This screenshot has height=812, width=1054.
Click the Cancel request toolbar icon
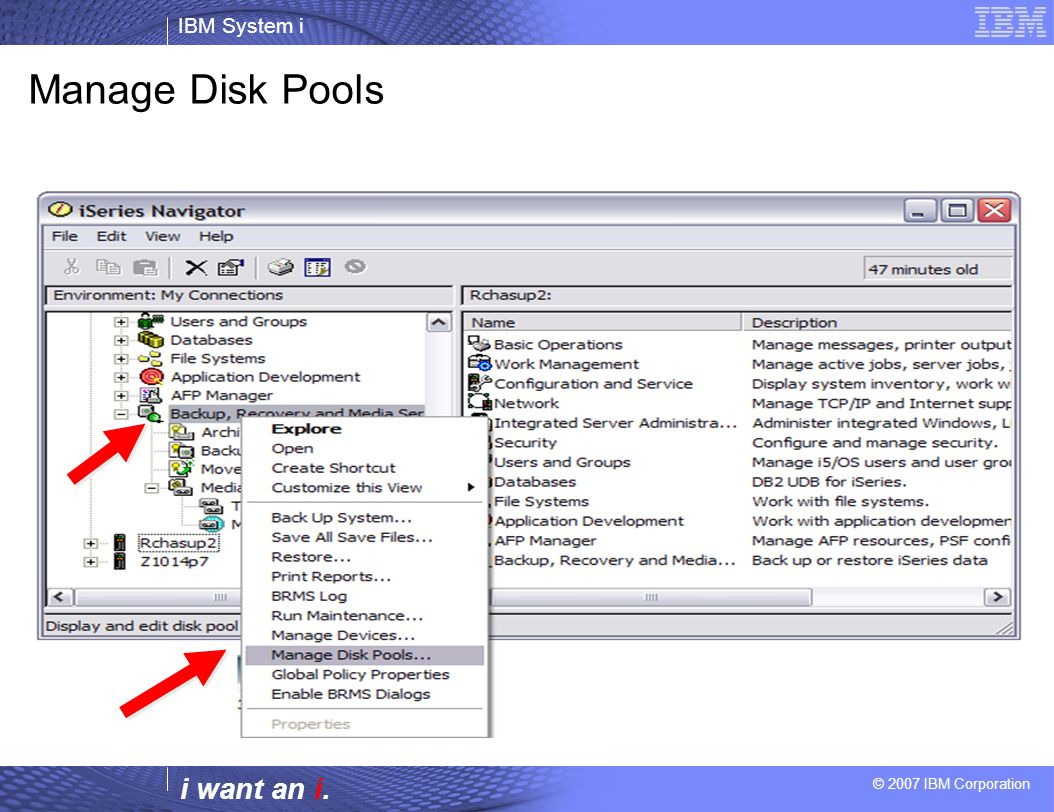[x=355, y=266]
